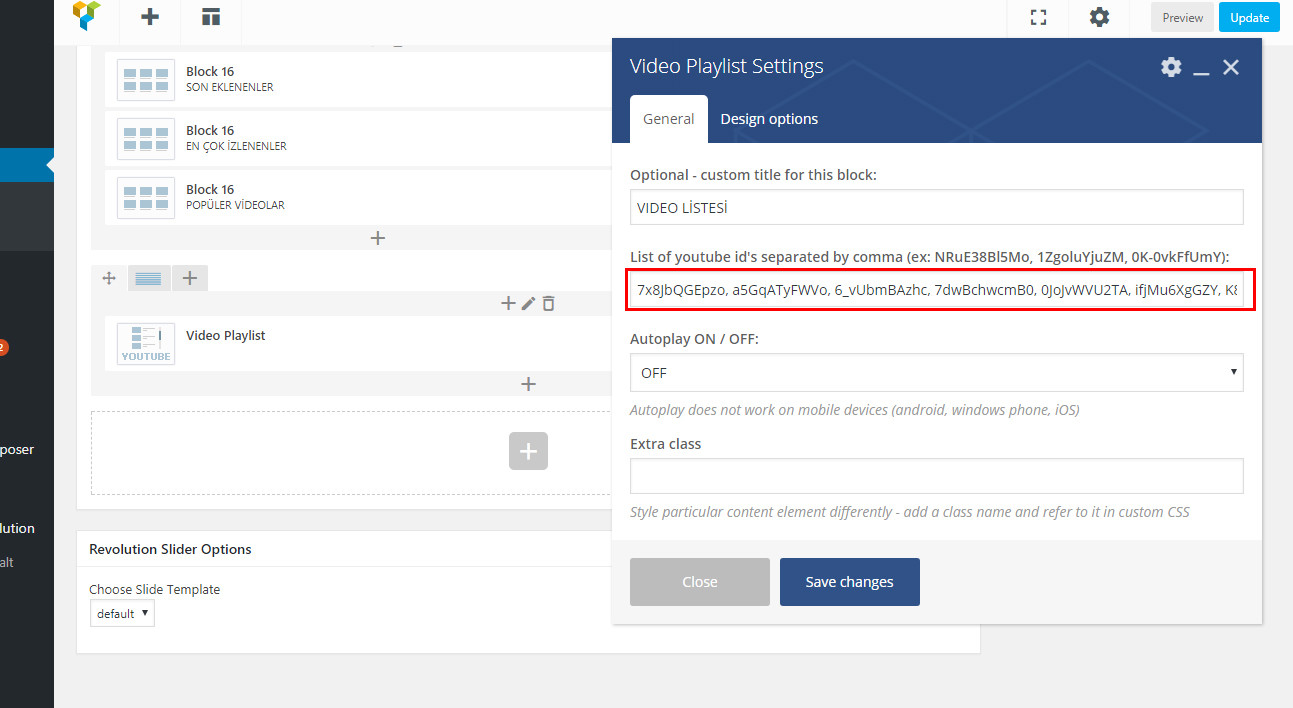1293x708 pixels.
Task: Click the plus icon above Video Playlist
Action: (x=508, y=303)
